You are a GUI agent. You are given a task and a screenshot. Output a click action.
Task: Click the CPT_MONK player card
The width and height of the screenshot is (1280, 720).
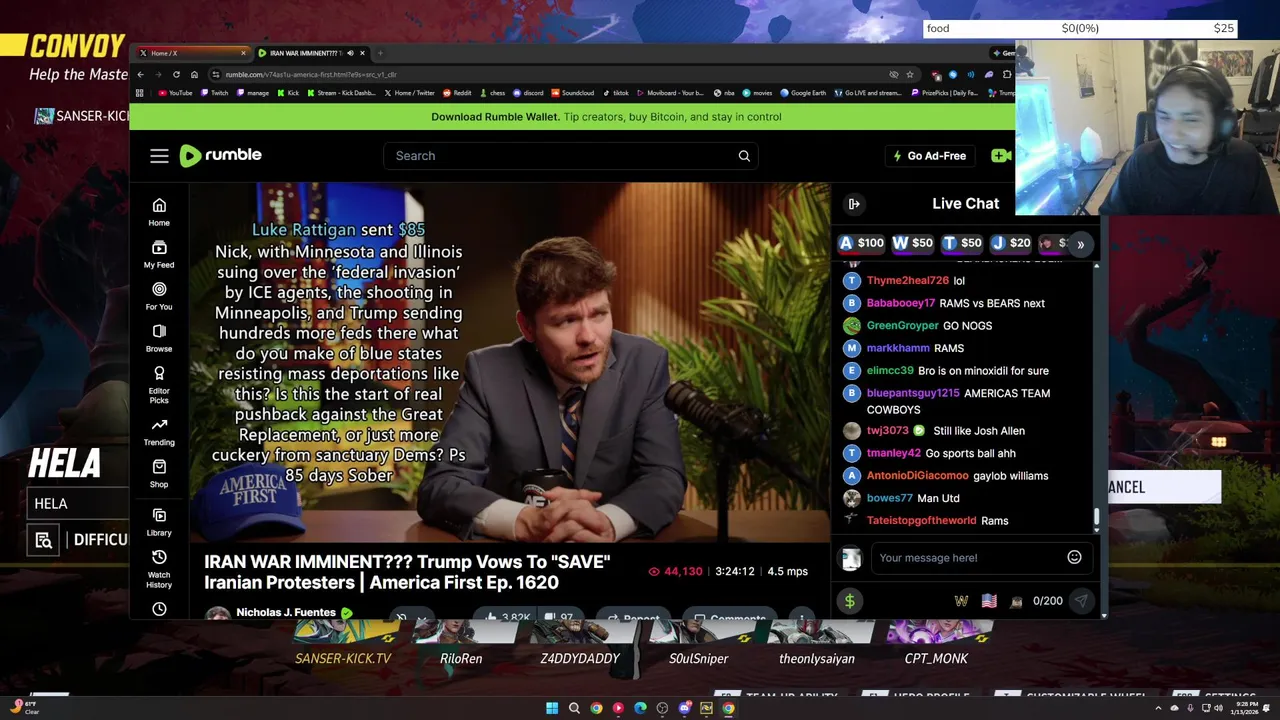coord(936,642)
